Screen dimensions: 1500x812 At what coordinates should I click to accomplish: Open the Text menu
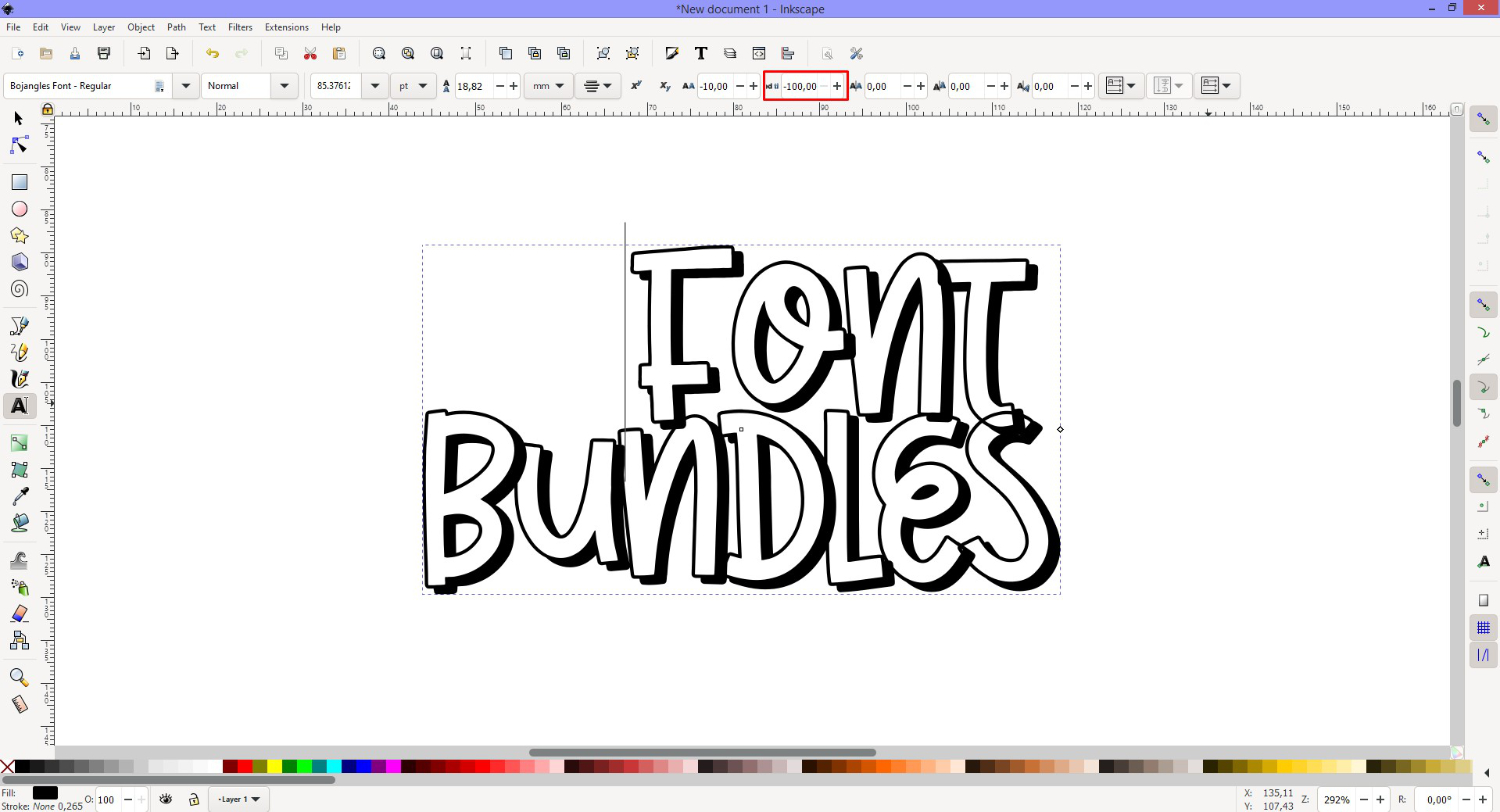207,27
